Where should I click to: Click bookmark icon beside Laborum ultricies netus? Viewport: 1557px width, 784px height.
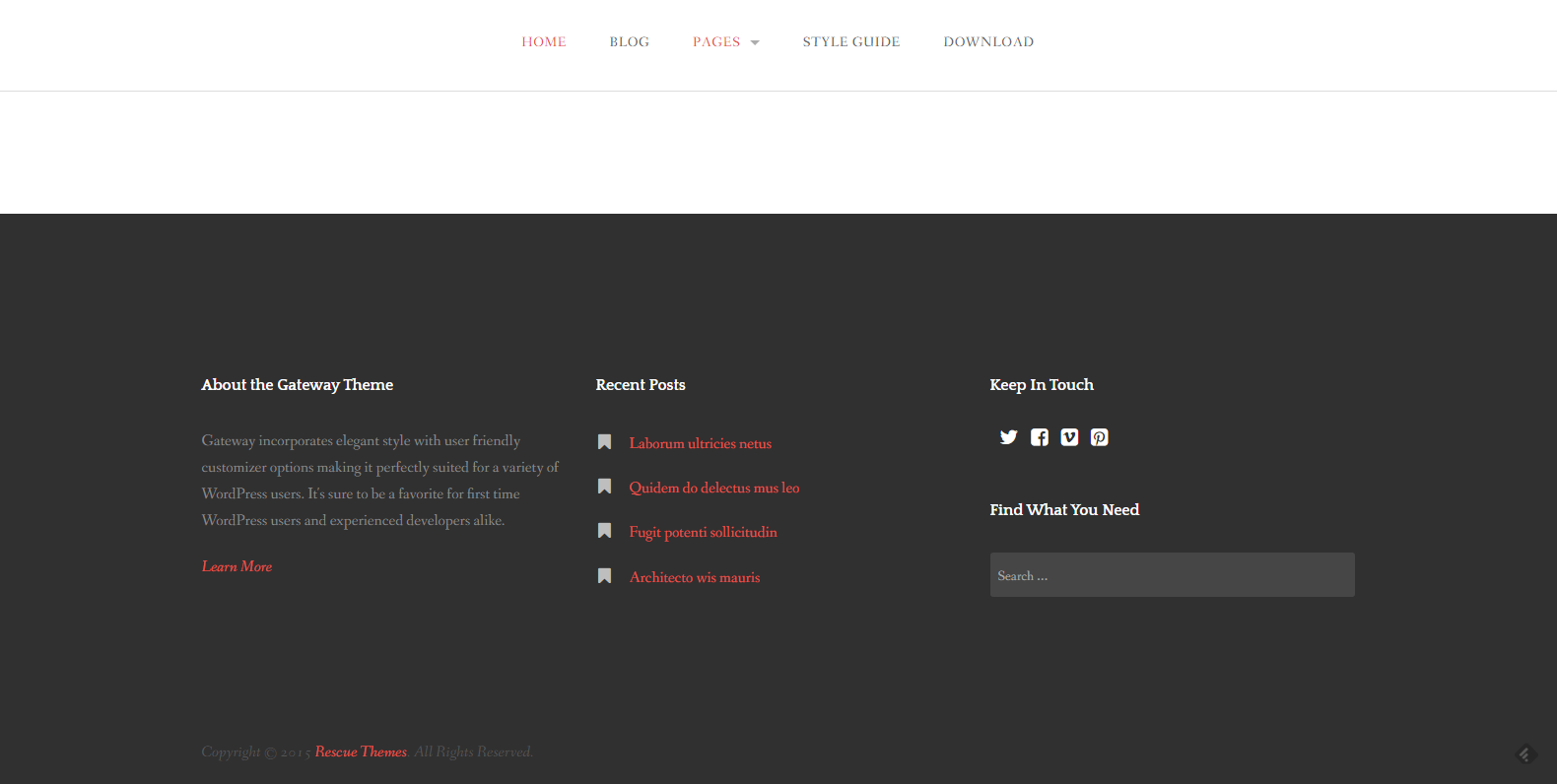605,442
